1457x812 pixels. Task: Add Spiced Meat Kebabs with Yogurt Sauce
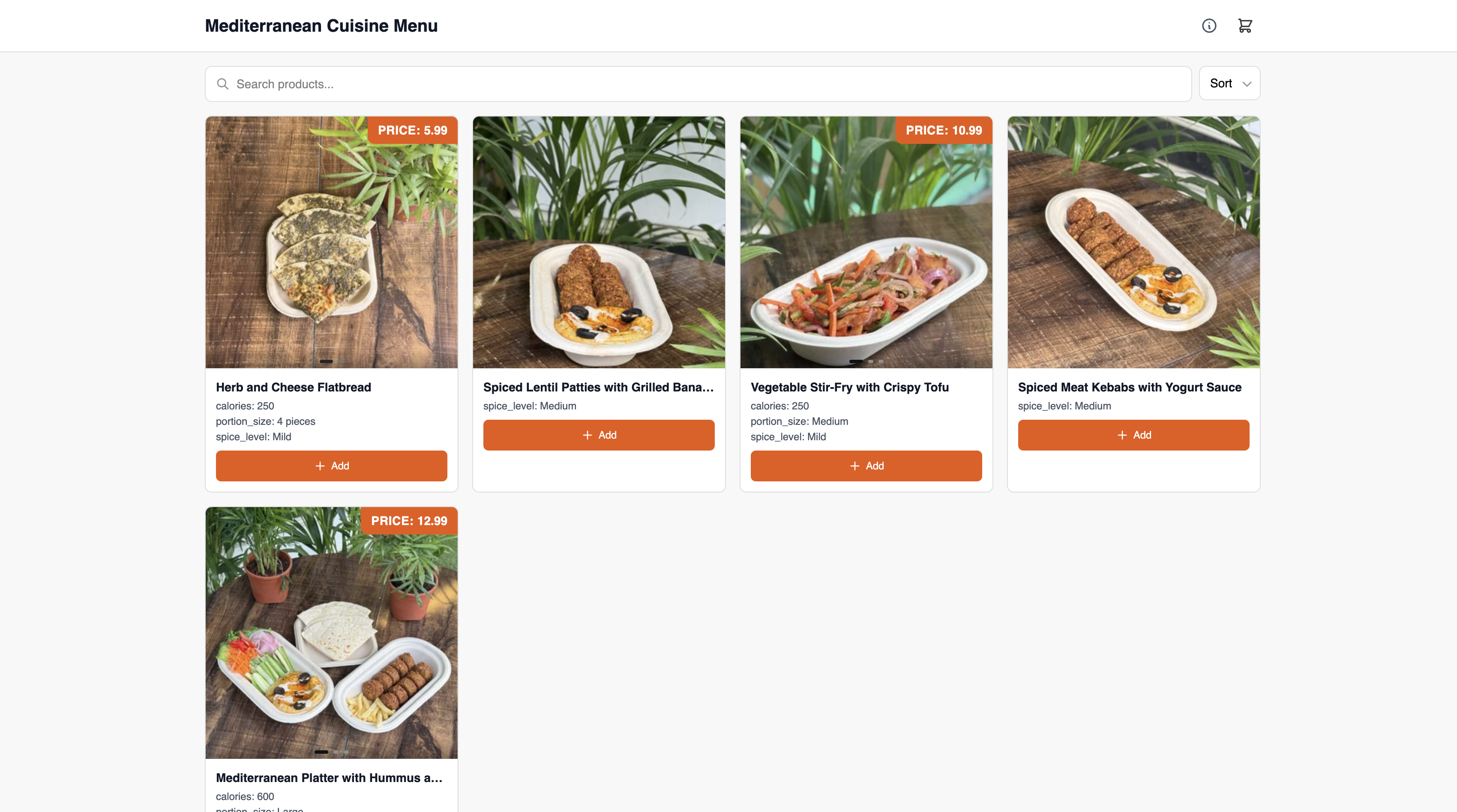[x=1133, y=435]
